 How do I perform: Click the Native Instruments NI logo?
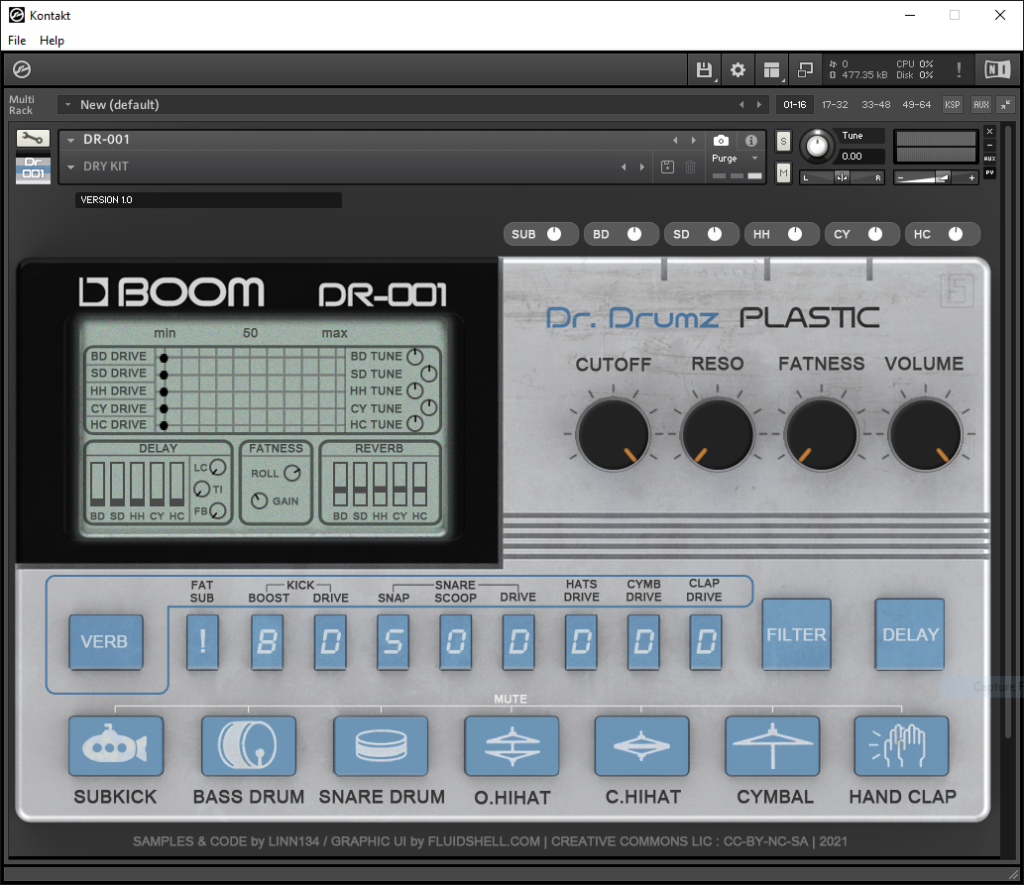pos(997,69)
